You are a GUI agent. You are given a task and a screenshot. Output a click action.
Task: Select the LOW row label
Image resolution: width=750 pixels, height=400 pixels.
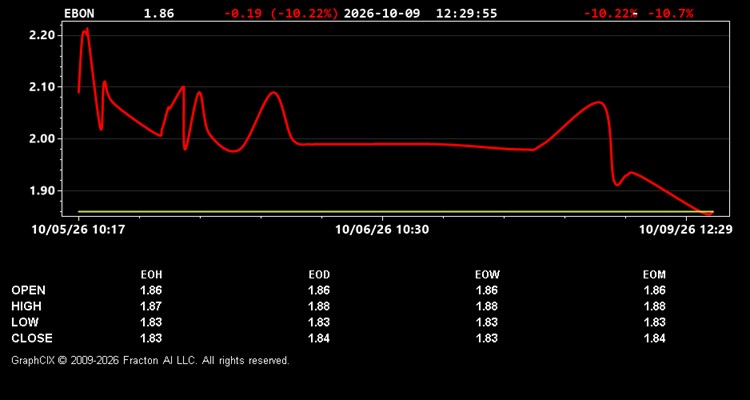coord(25,322)
